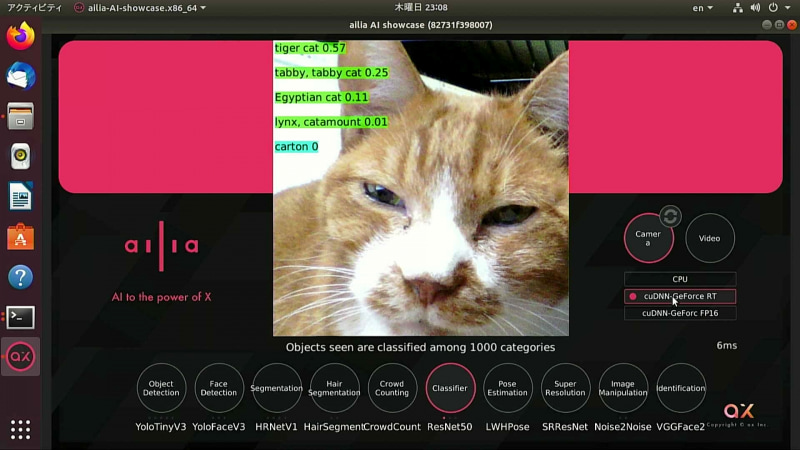Click the 'tabby, tabby cat 0.25' label
The image size is (800, 450).
point(332,72)
